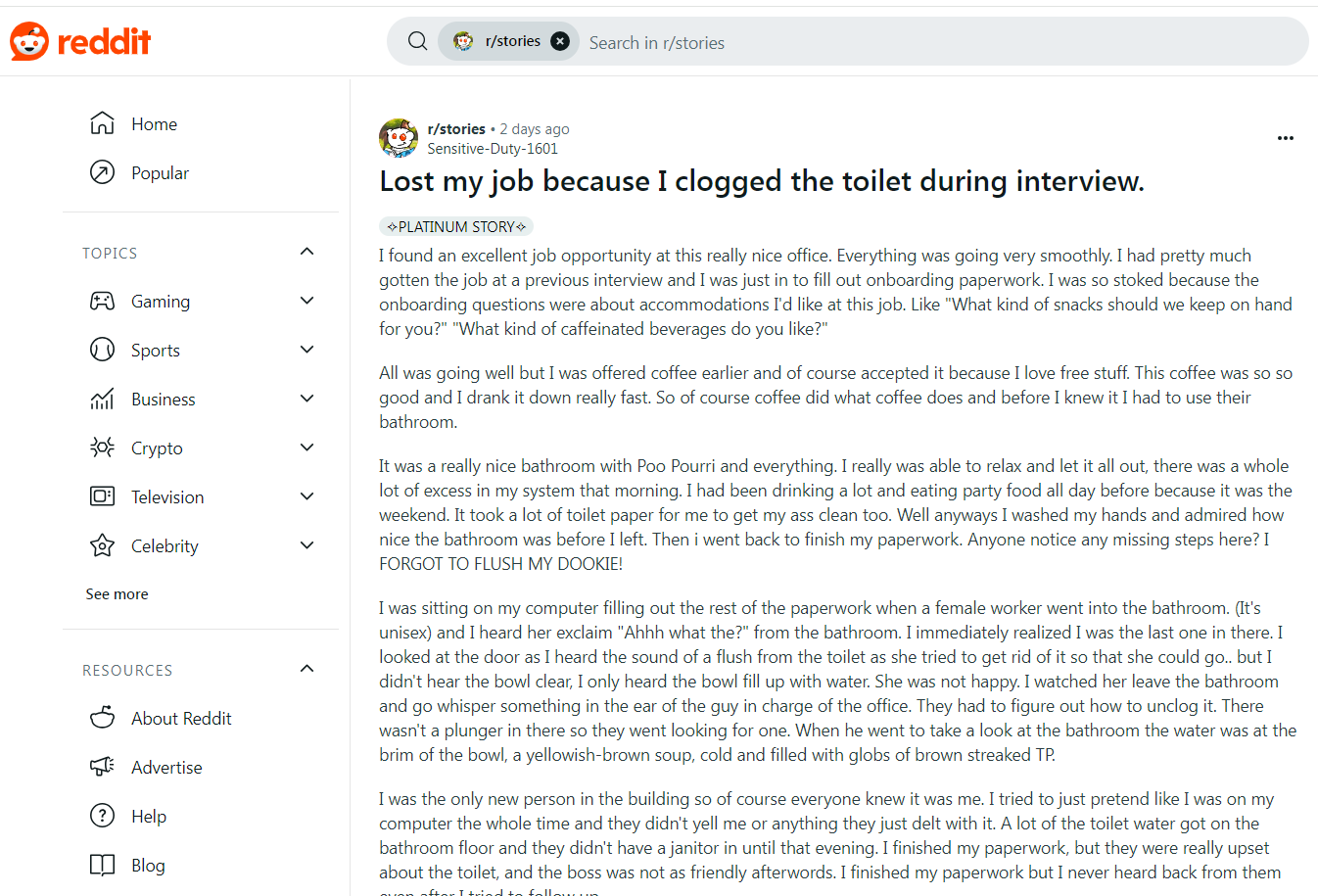Collapse the Resources section

coord(306,669)
